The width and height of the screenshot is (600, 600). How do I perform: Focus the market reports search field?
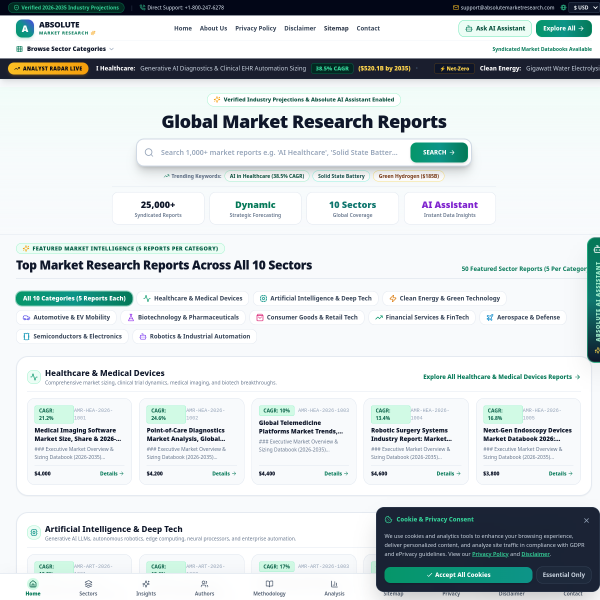point(279,152)
